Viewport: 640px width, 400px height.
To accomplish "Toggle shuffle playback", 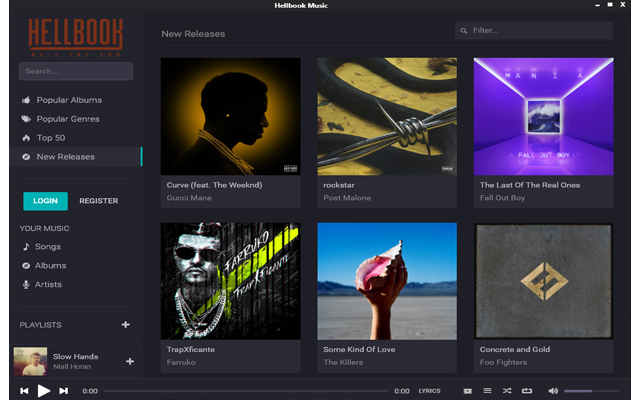I will pyautogui.click(x=507, y=390).
